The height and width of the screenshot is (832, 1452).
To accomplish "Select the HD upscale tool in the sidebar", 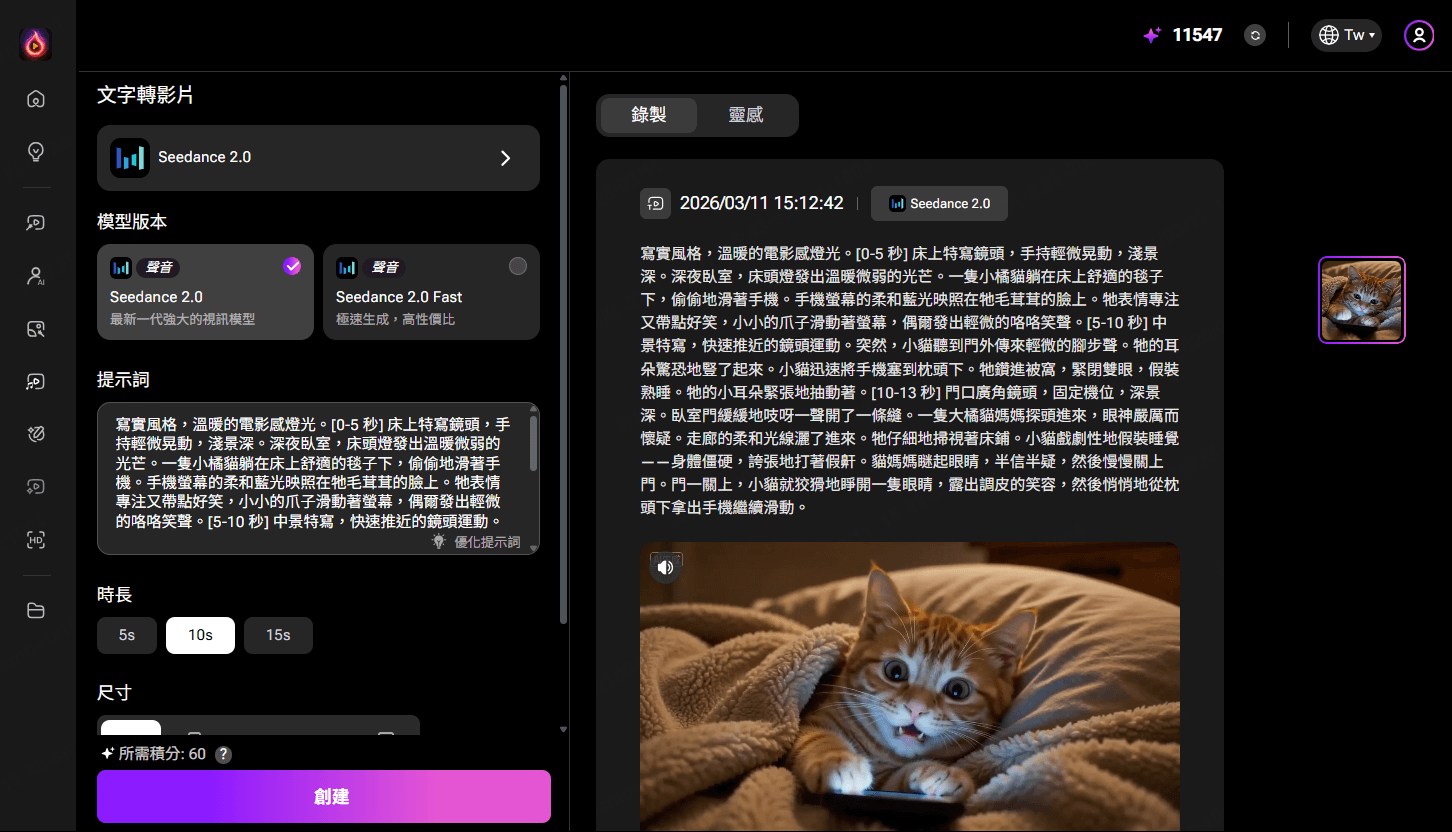I will (x=35, y=540).
